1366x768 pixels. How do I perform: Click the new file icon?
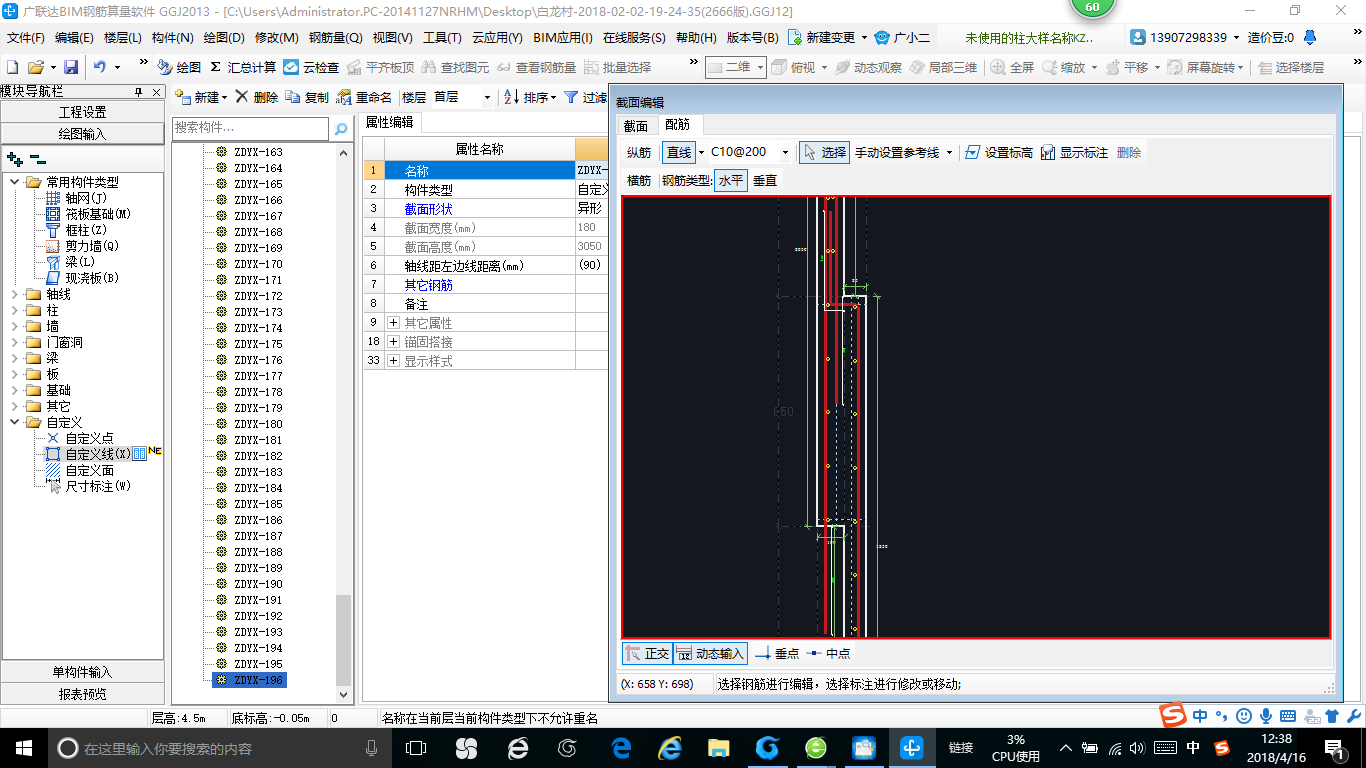click(13, 67)
